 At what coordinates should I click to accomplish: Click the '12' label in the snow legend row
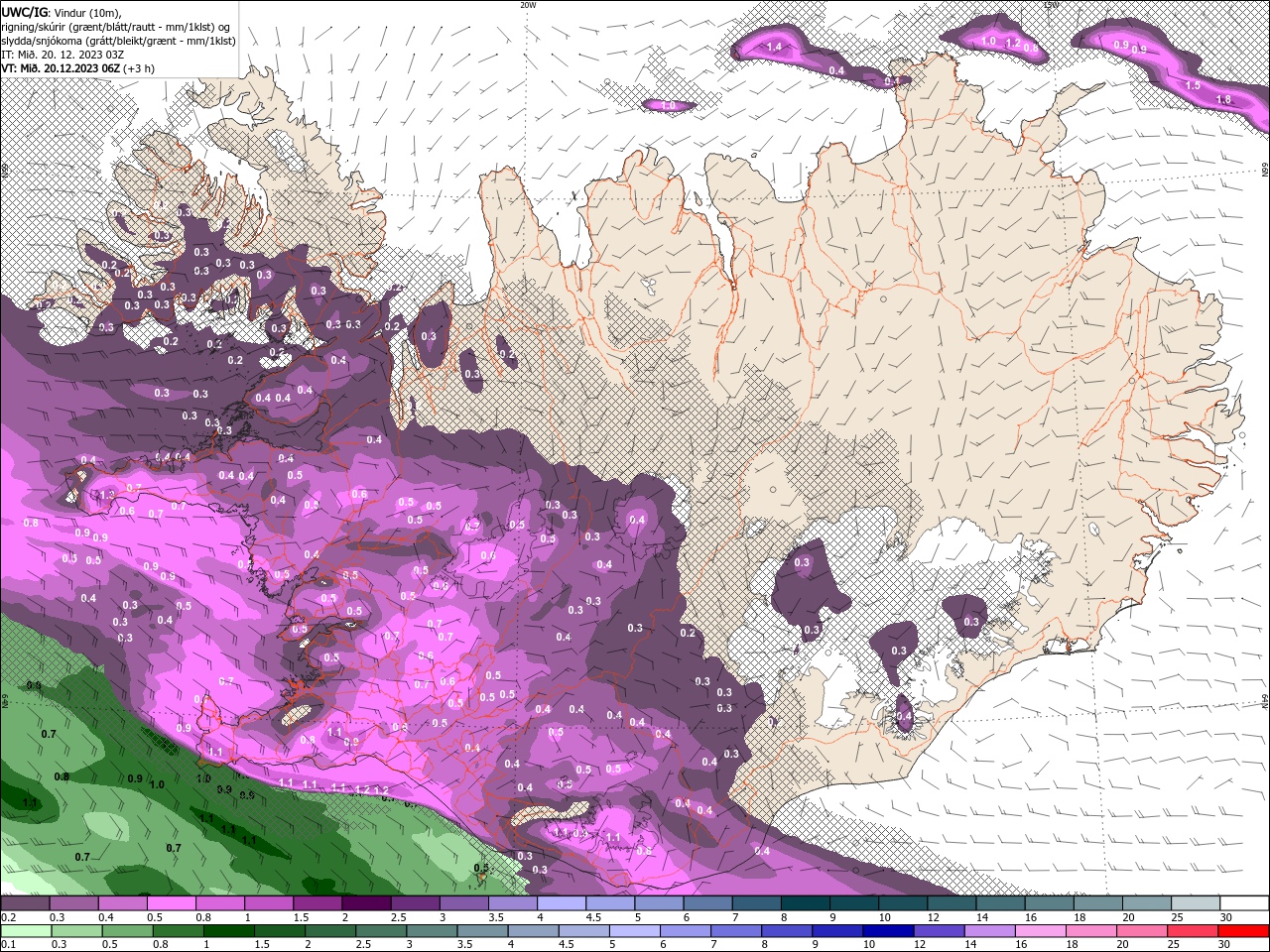(934, 917)
